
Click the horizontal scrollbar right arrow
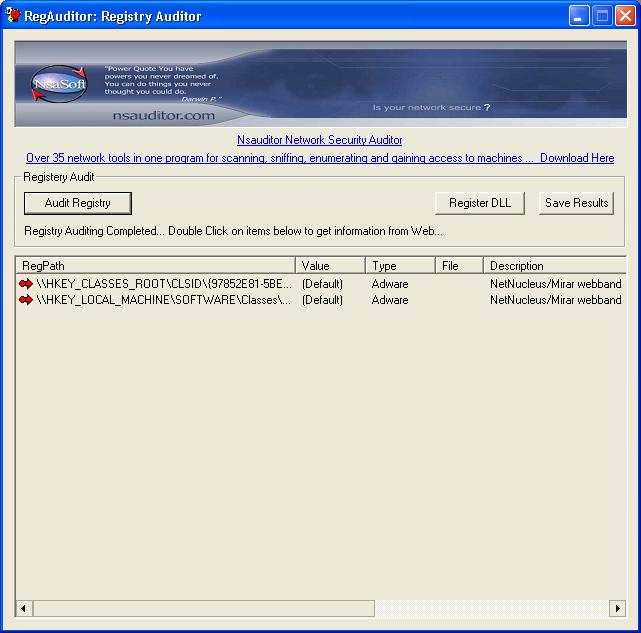(x=617, y=608)
